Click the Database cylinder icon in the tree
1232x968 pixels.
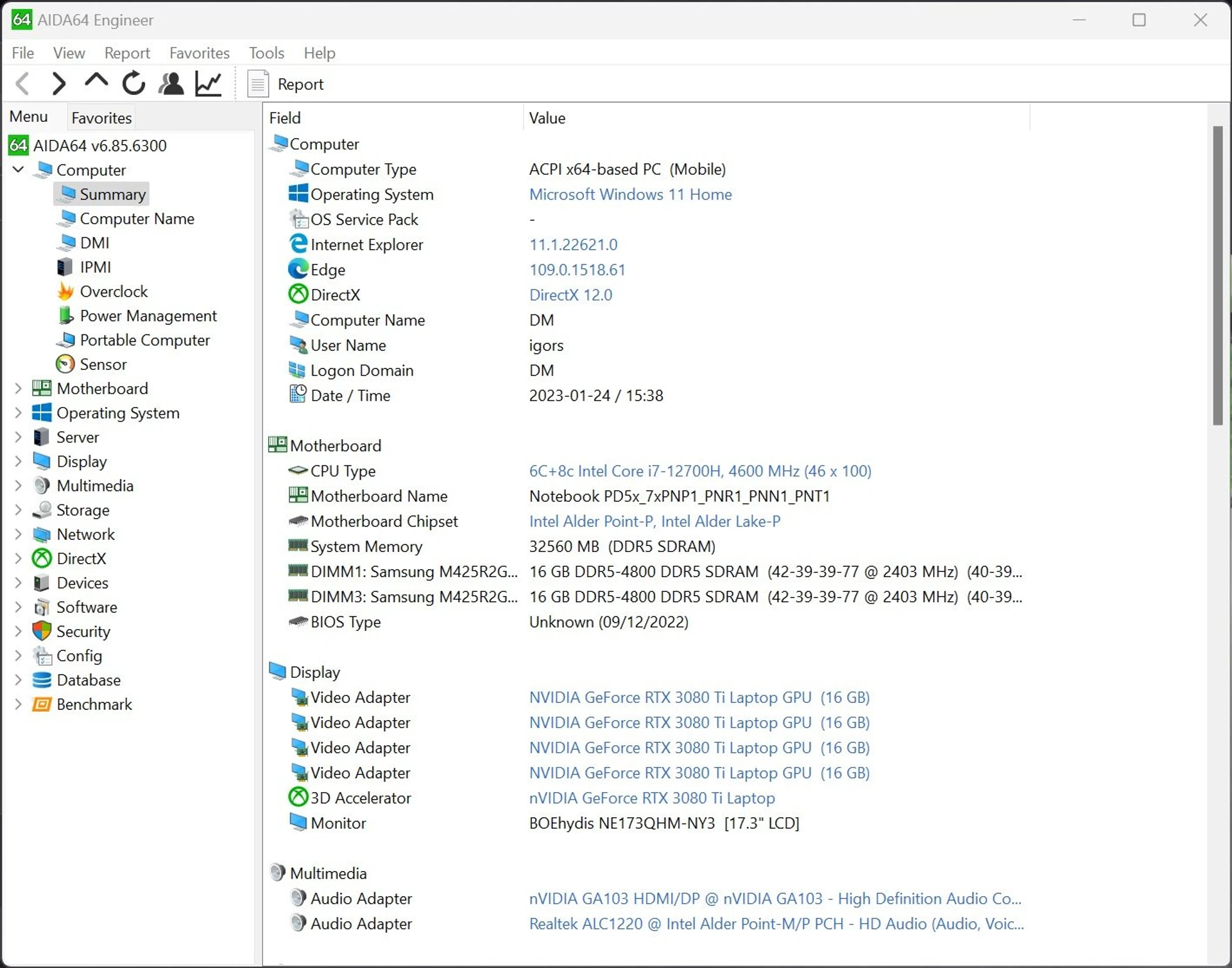click(42, 680)
